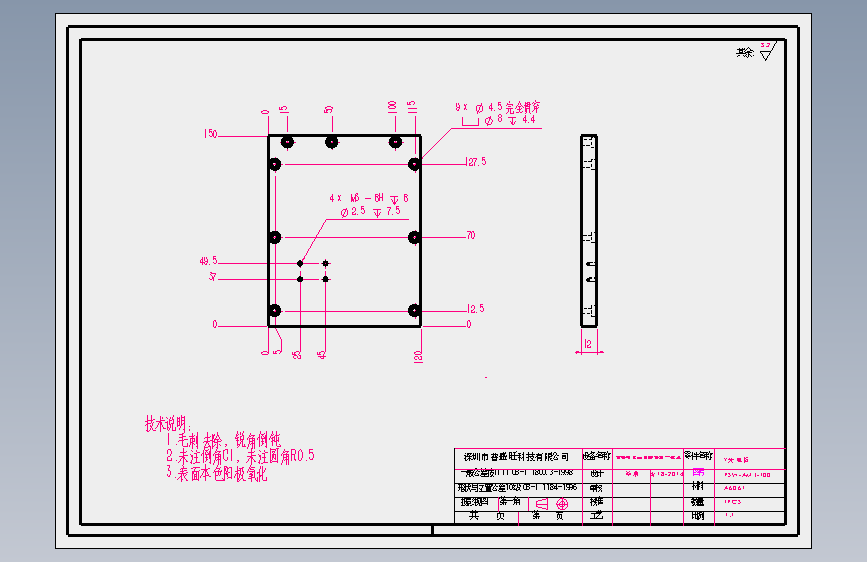867x562 pixels.
Task: Click the 比例 label in title block
Action: pos(698,516)
